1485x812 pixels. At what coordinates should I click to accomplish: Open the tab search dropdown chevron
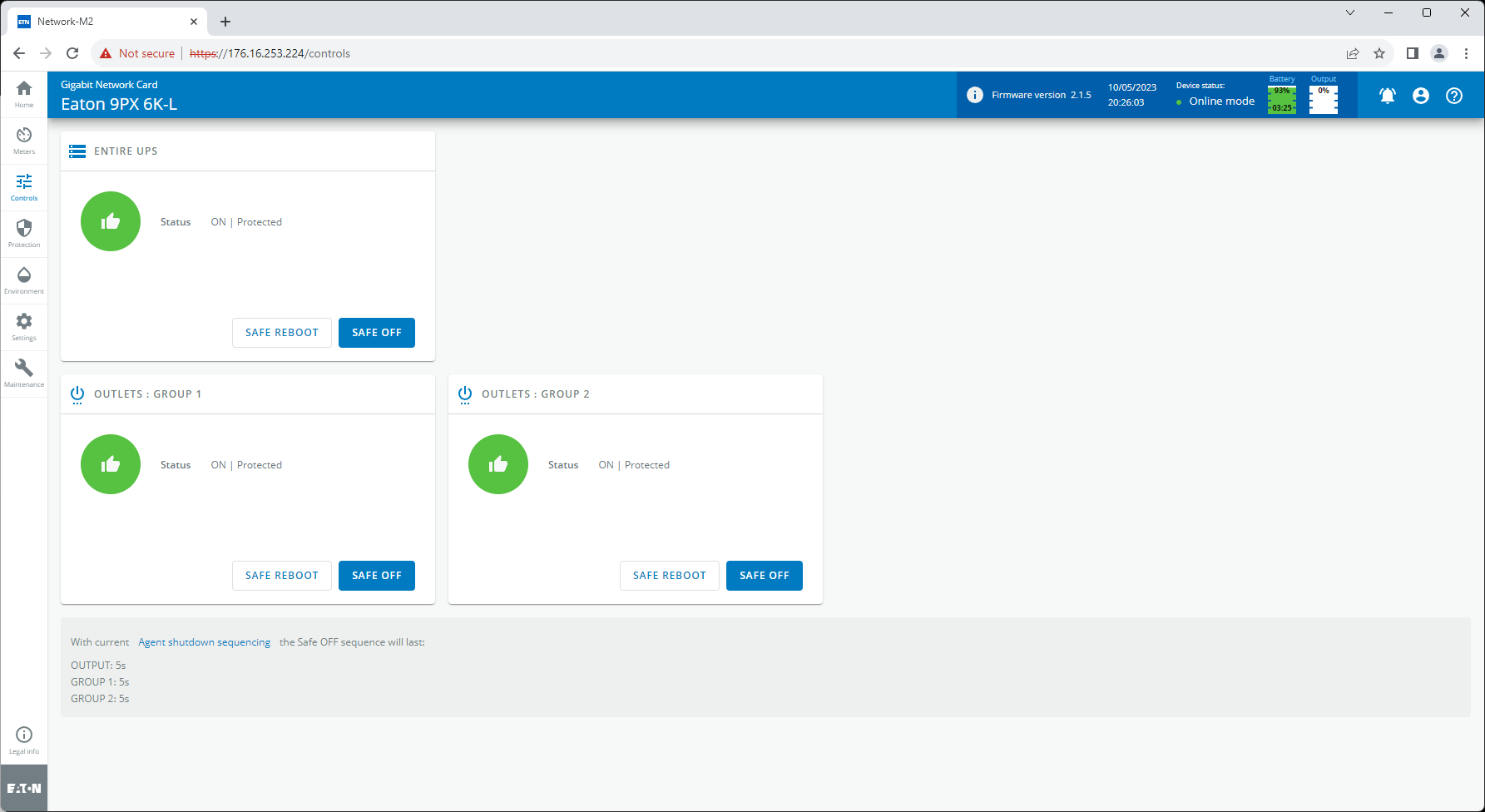[1350, 12]
